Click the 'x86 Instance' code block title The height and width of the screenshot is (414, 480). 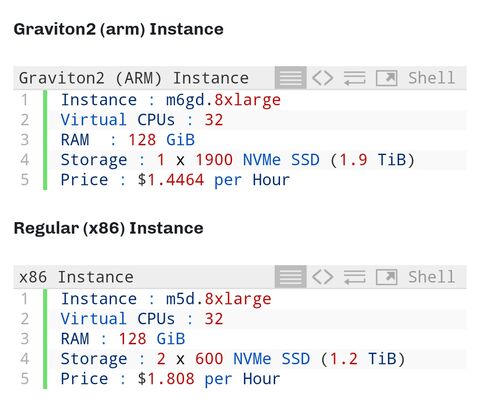(x=76, y=277)
